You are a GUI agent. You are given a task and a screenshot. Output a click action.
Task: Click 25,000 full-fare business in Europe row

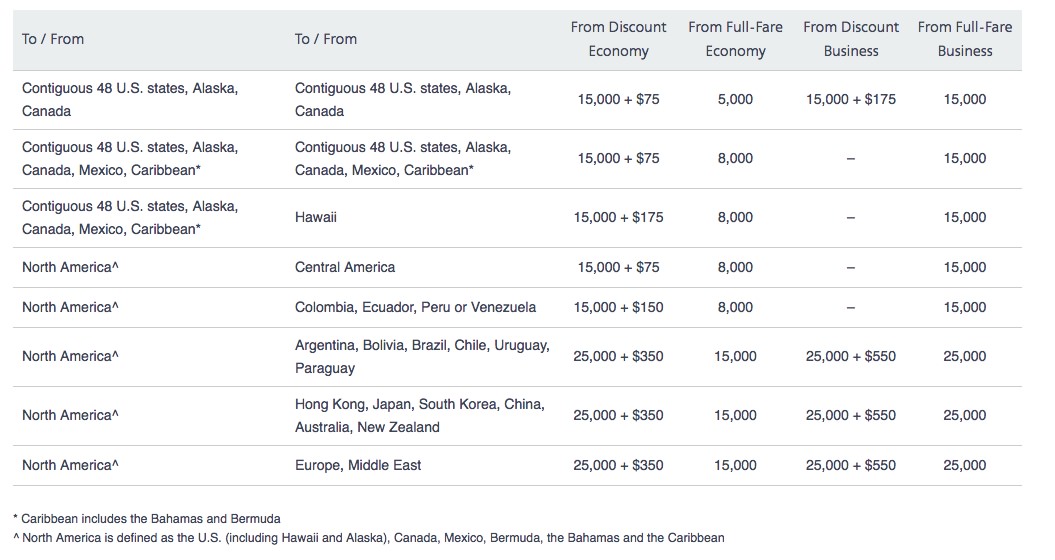[965, 465]
